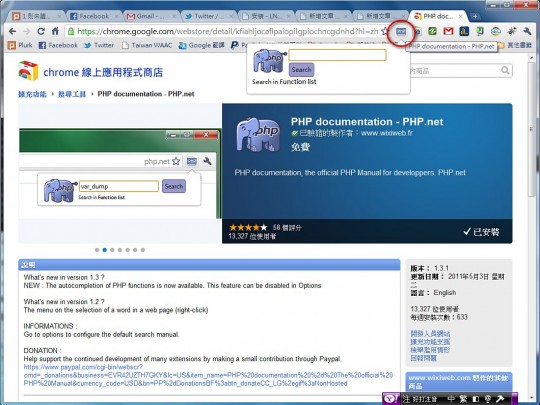This screenshot has height=405, width=540.
Task: Select the last screenshot carousel dot
Action: pos(143,250)
